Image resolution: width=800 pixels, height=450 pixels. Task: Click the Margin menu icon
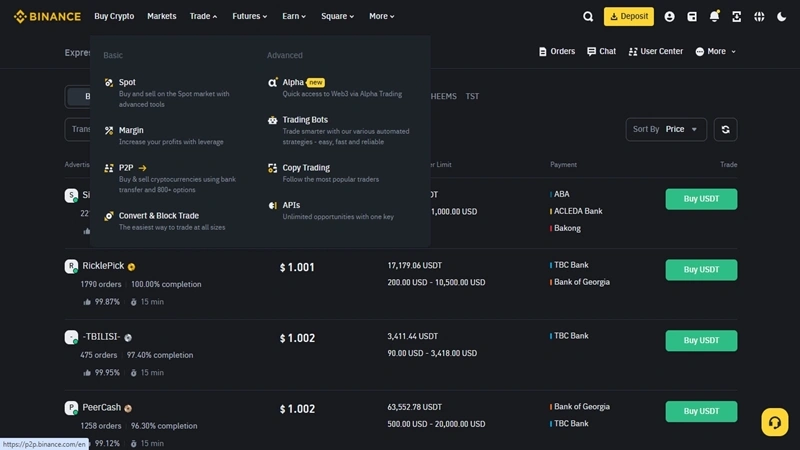pyautogui.click(x=109, y=131)
